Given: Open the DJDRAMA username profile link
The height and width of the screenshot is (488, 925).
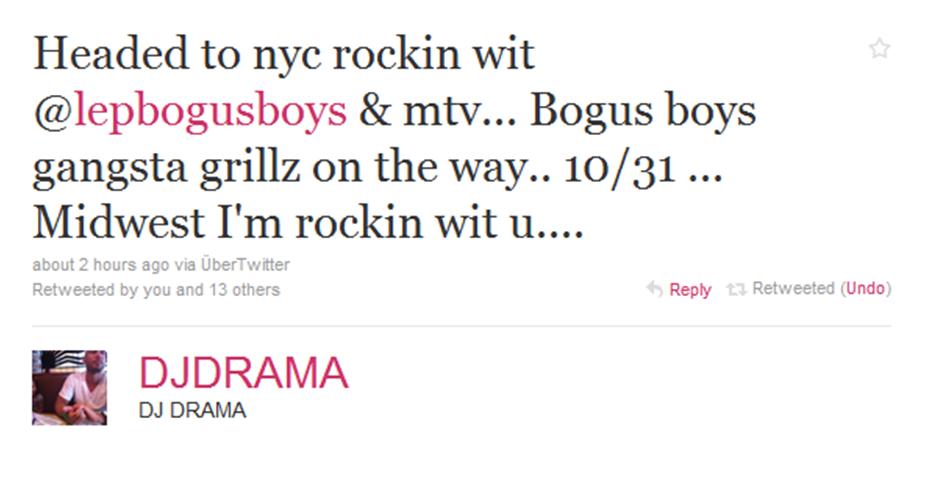Looking at the screenshot, I should [244, 373].
